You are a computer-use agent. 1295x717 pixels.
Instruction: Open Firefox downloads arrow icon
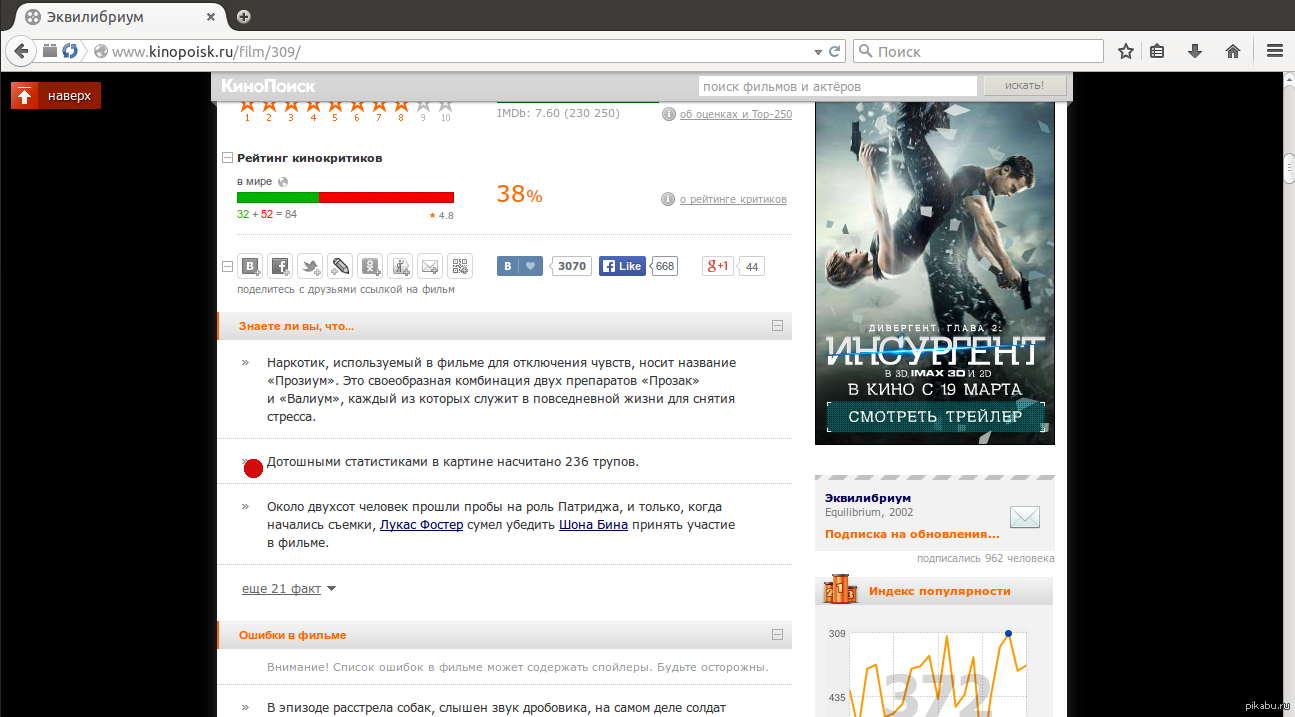1194,51
